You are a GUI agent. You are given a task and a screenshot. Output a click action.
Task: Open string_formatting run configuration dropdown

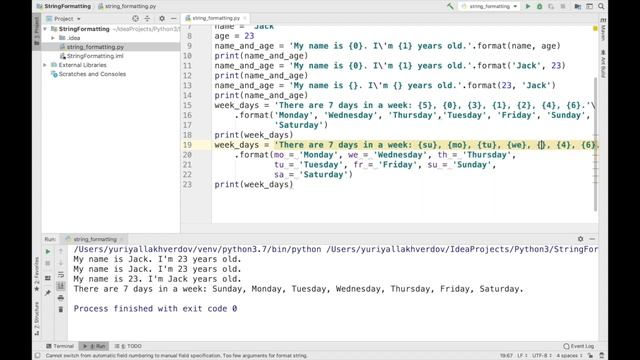pyautogui.click(x=489, y=6)
